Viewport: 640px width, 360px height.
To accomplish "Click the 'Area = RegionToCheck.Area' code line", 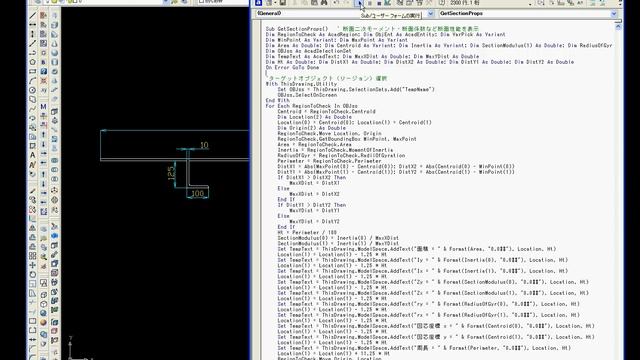I will coord(314,144).
